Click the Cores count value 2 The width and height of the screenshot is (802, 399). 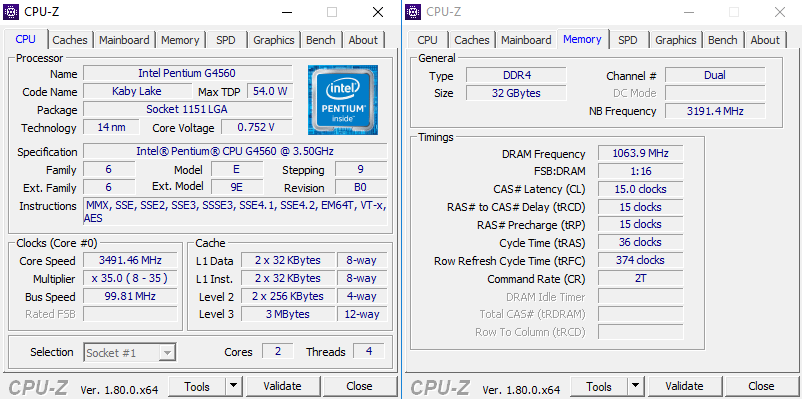(x=278, y=351)
